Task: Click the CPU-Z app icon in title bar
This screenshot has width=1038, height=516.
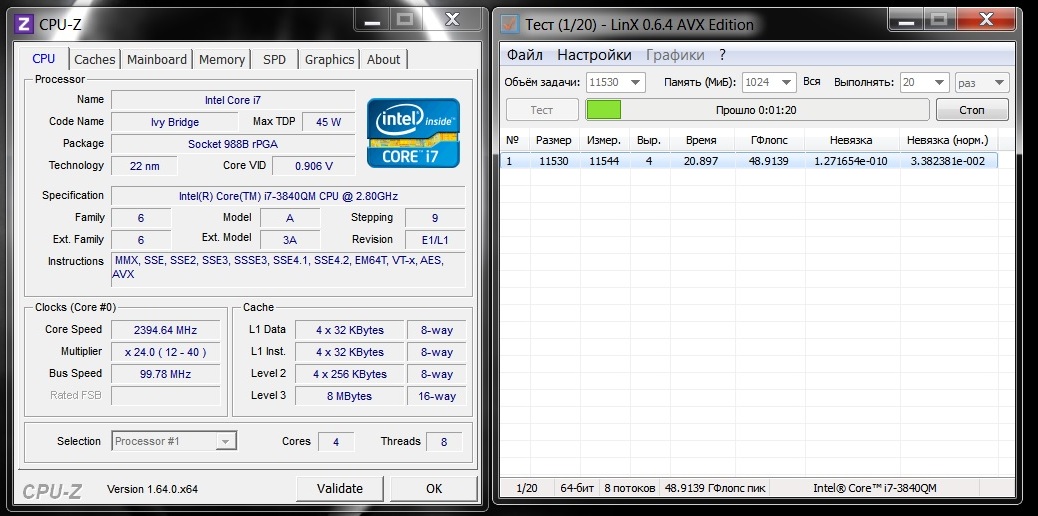Action: [24, 25]
